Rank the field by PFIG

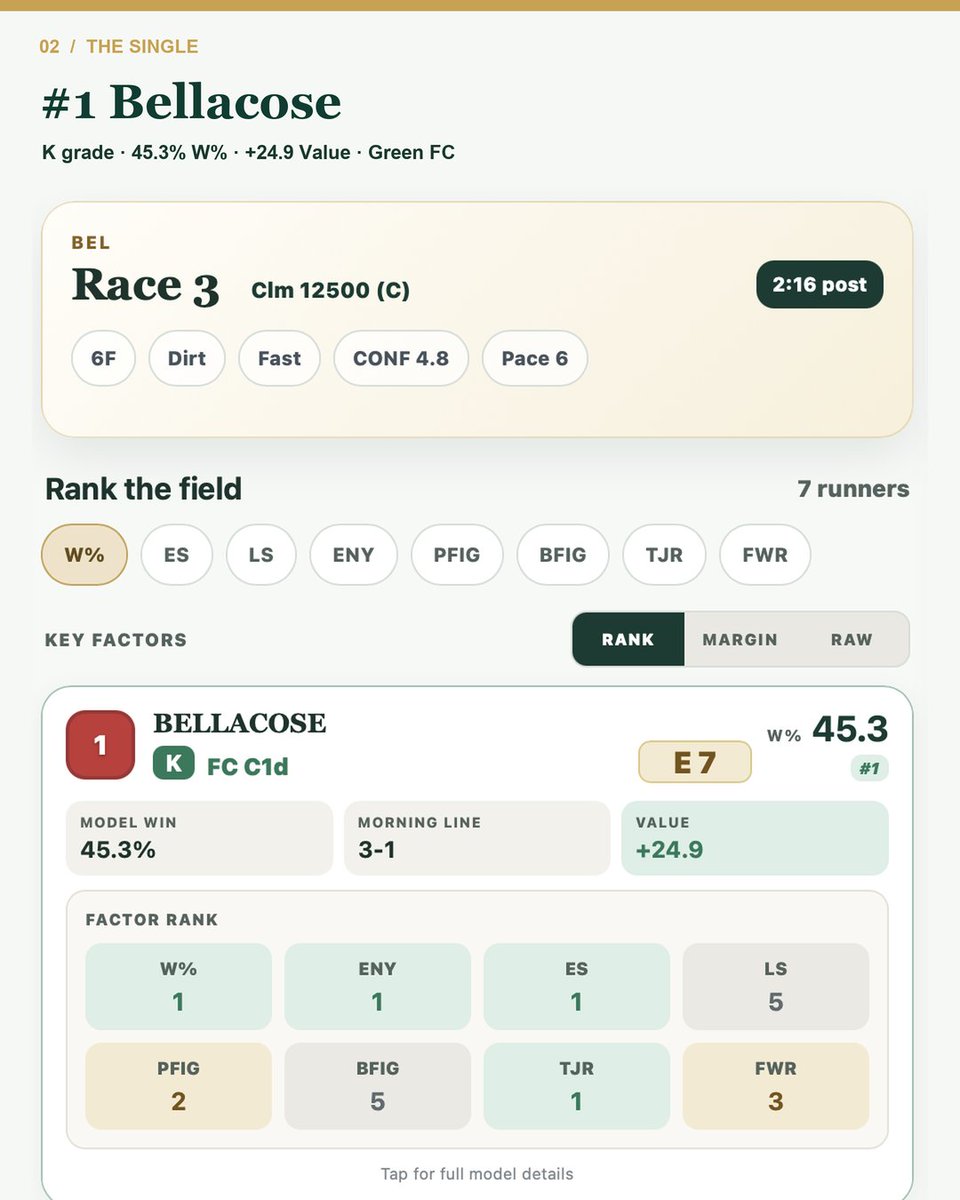coord(457,555)
